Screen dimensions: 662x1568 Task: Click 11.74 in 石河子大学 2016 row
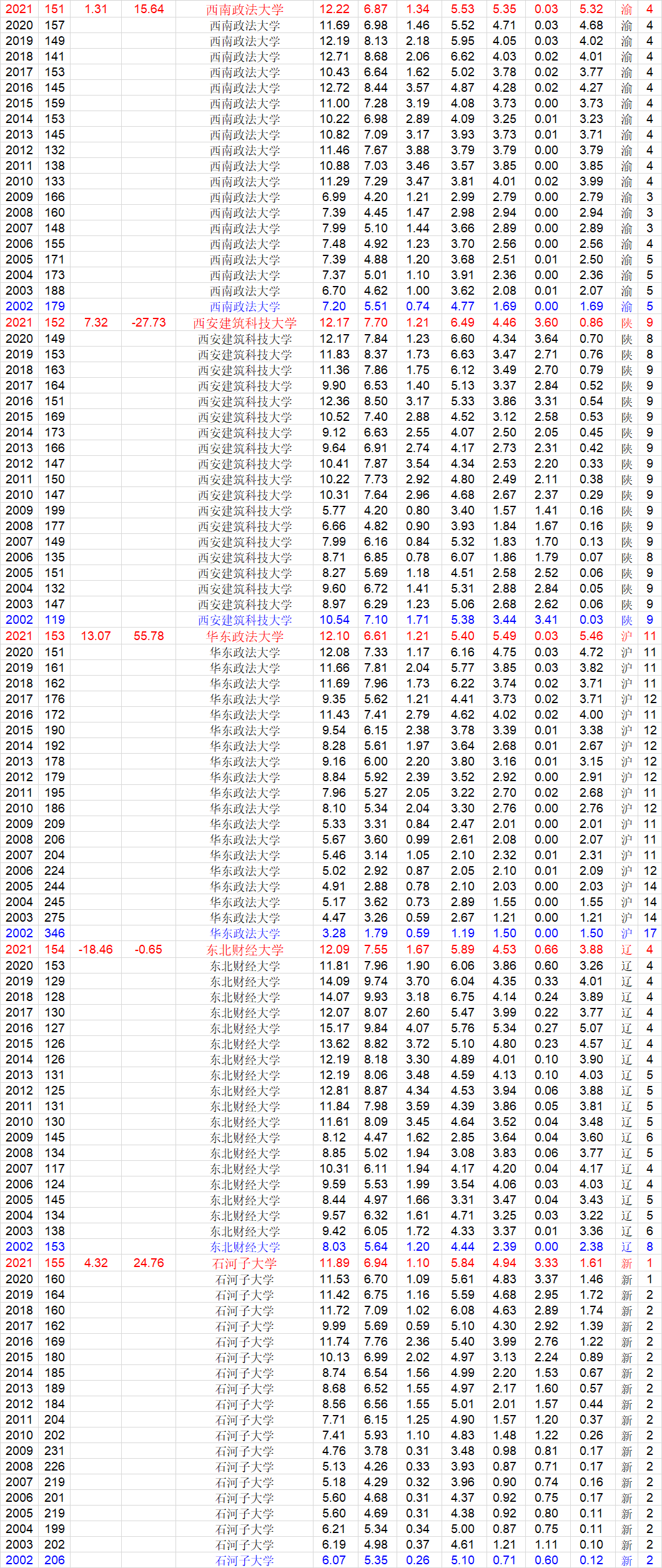click(x=334, y=1342)
